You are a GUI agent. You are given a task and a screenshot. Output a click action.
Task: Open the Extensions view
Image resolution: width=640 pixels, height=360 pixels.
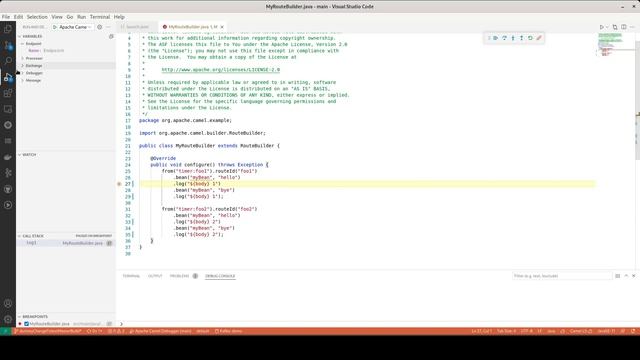(8, 93)
